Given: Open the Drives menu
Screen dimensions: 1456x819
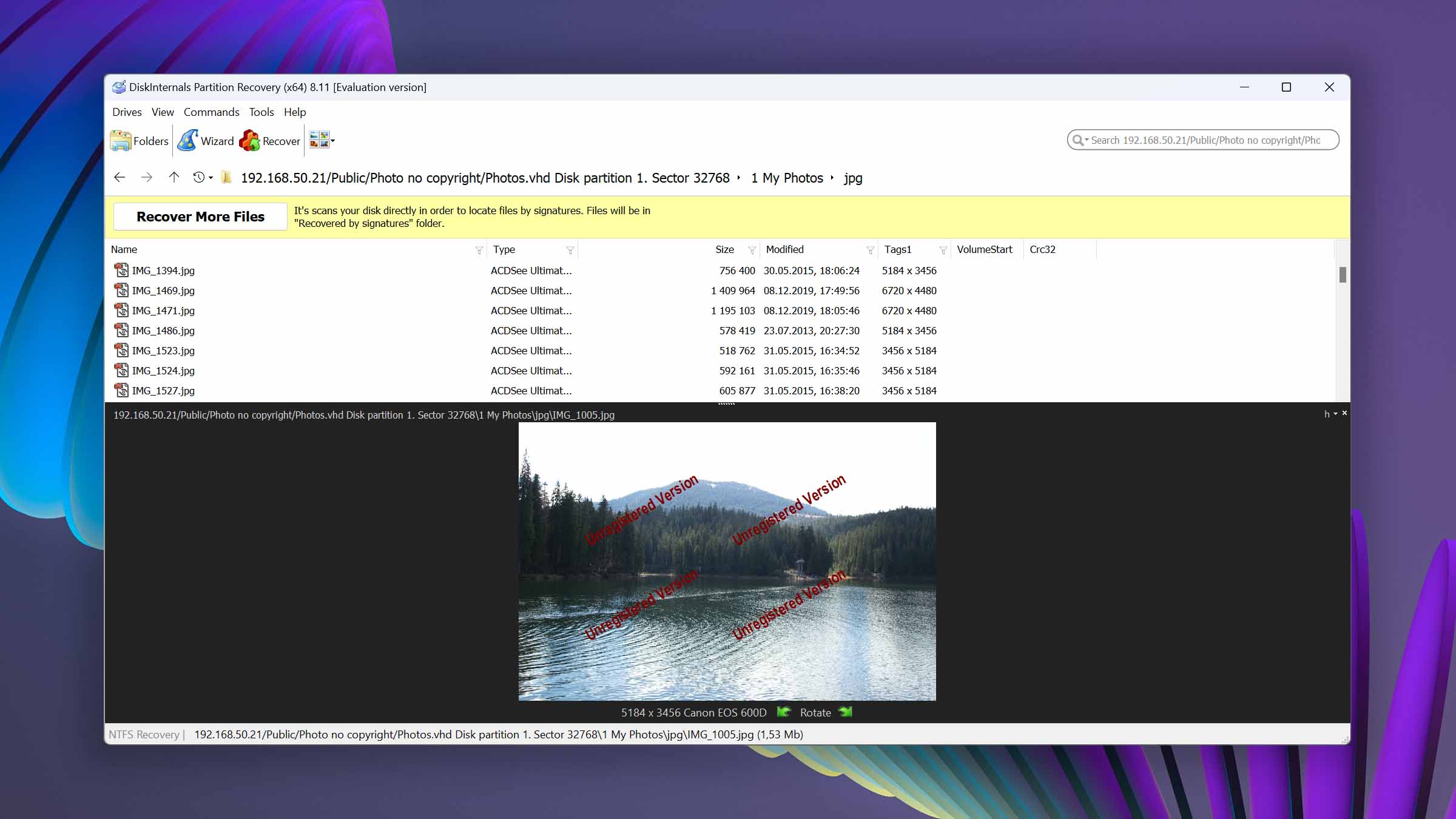Looking at the screenshot, I should [x=127, y=112].
